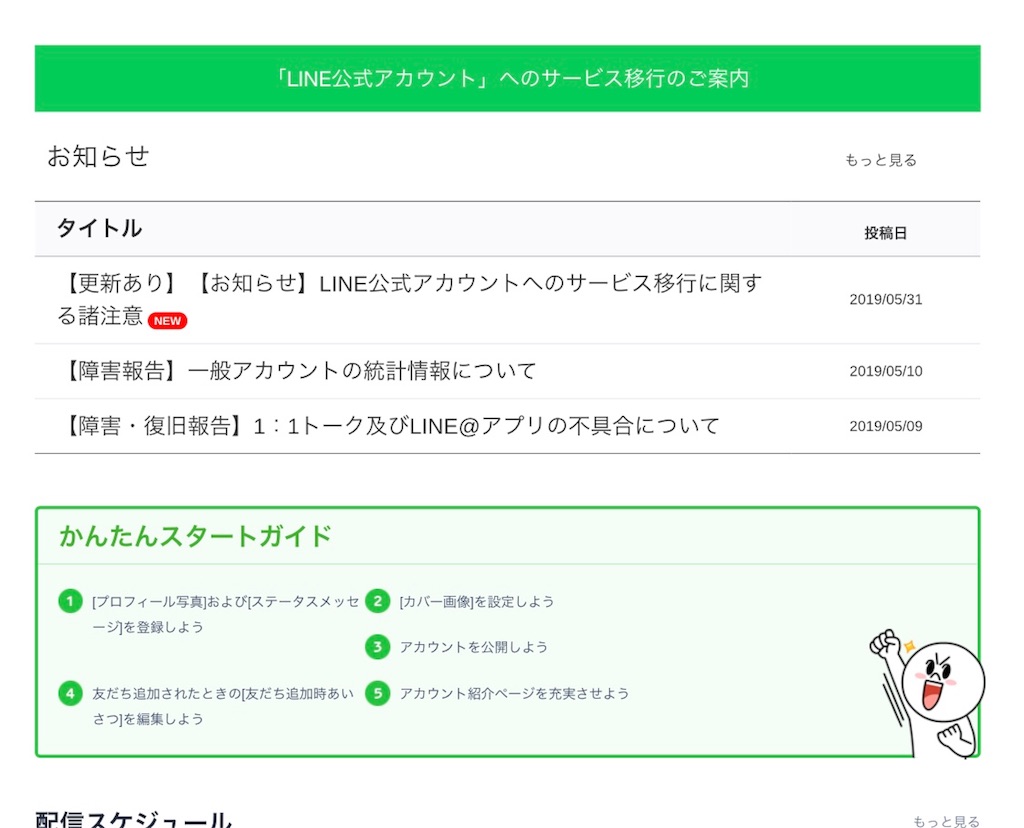Click the かんたんスタートガイド panel heading

[x=195, y=536]
